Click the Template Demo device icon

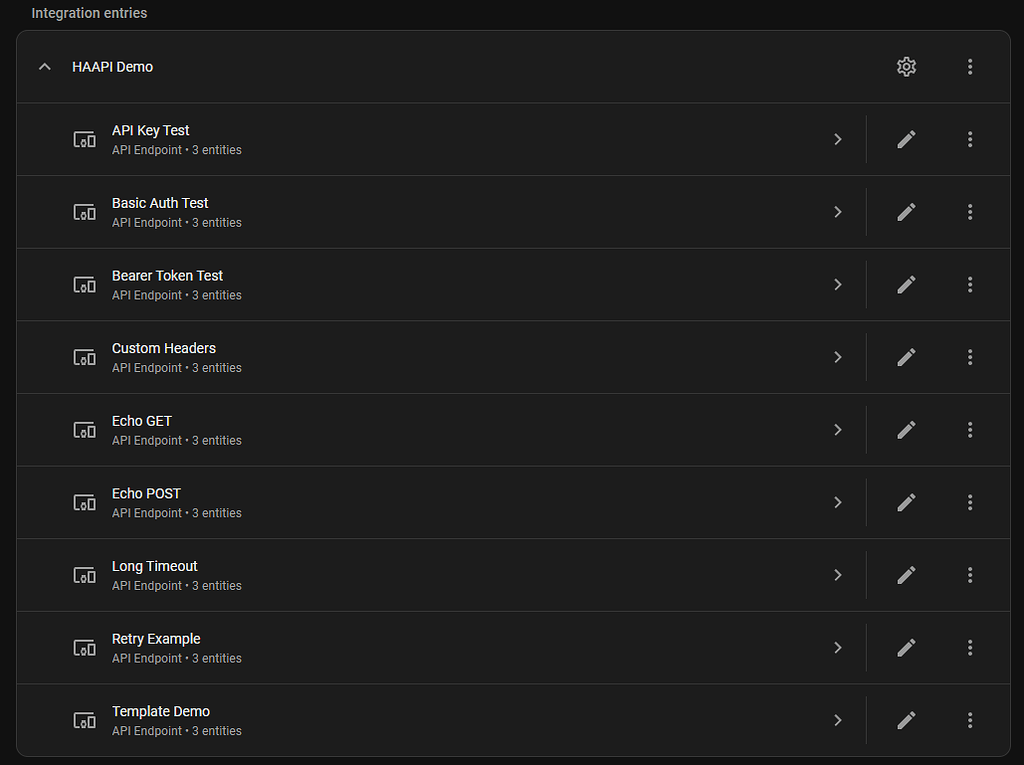click(x=84, y=720)
